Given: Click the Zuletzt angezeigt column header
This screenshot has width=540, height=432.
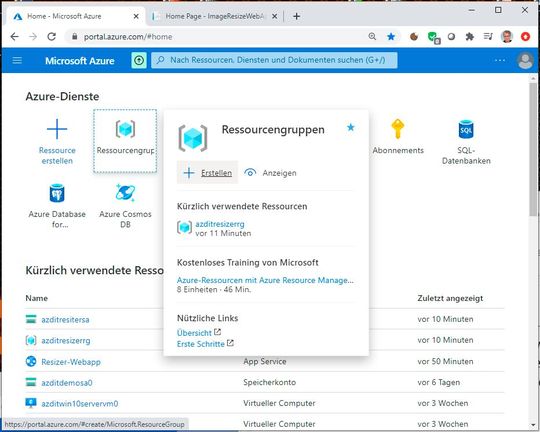Looking at the screenshot, I should click(450, 298).
